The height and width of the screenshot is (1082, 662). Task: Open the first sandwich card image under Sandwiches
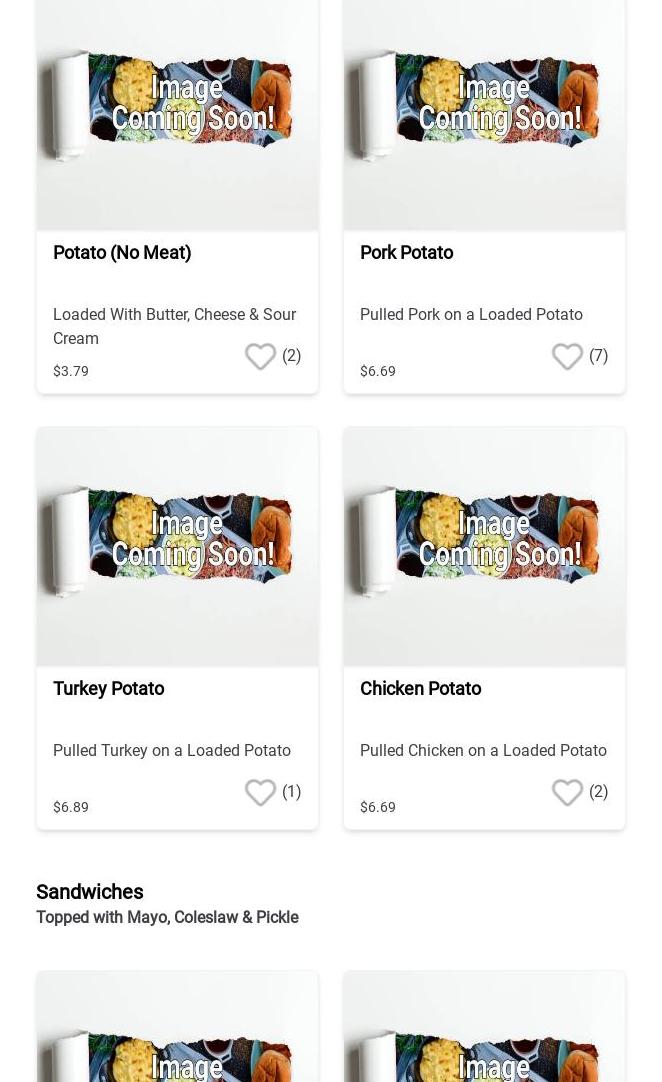(177, 1026)
